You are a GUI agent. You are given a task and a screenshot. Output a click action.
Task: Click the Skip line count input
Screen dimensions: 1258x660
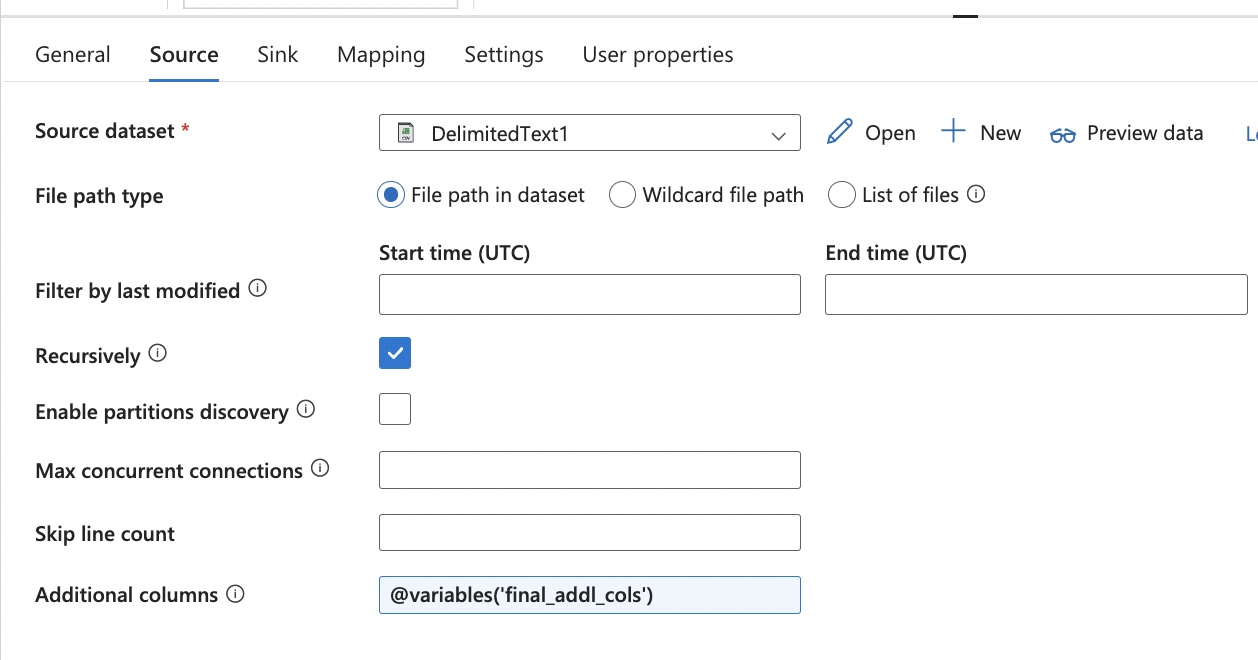coord(589,532)
